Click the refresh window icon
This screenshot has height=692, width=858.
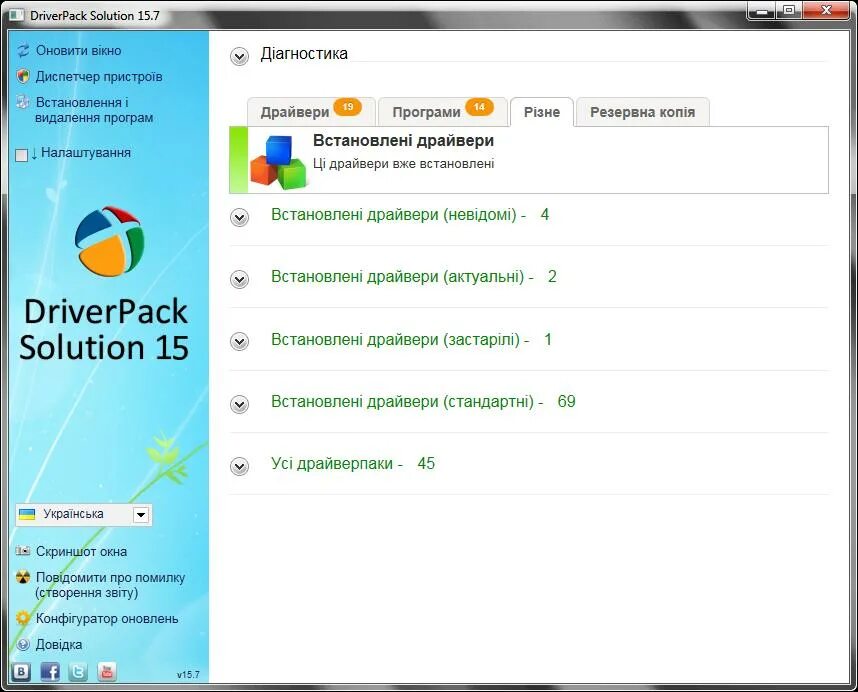pos(23,51)
